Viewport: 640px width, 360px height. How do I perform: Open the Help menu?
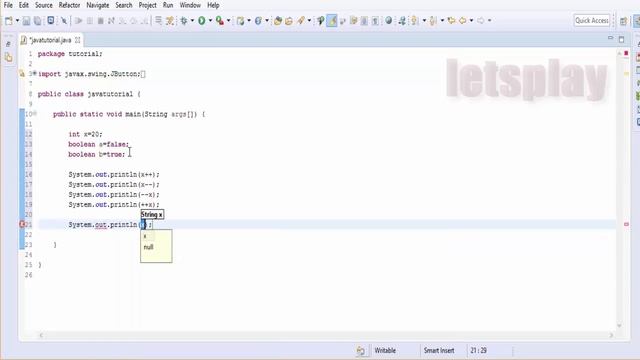point(213,5)
